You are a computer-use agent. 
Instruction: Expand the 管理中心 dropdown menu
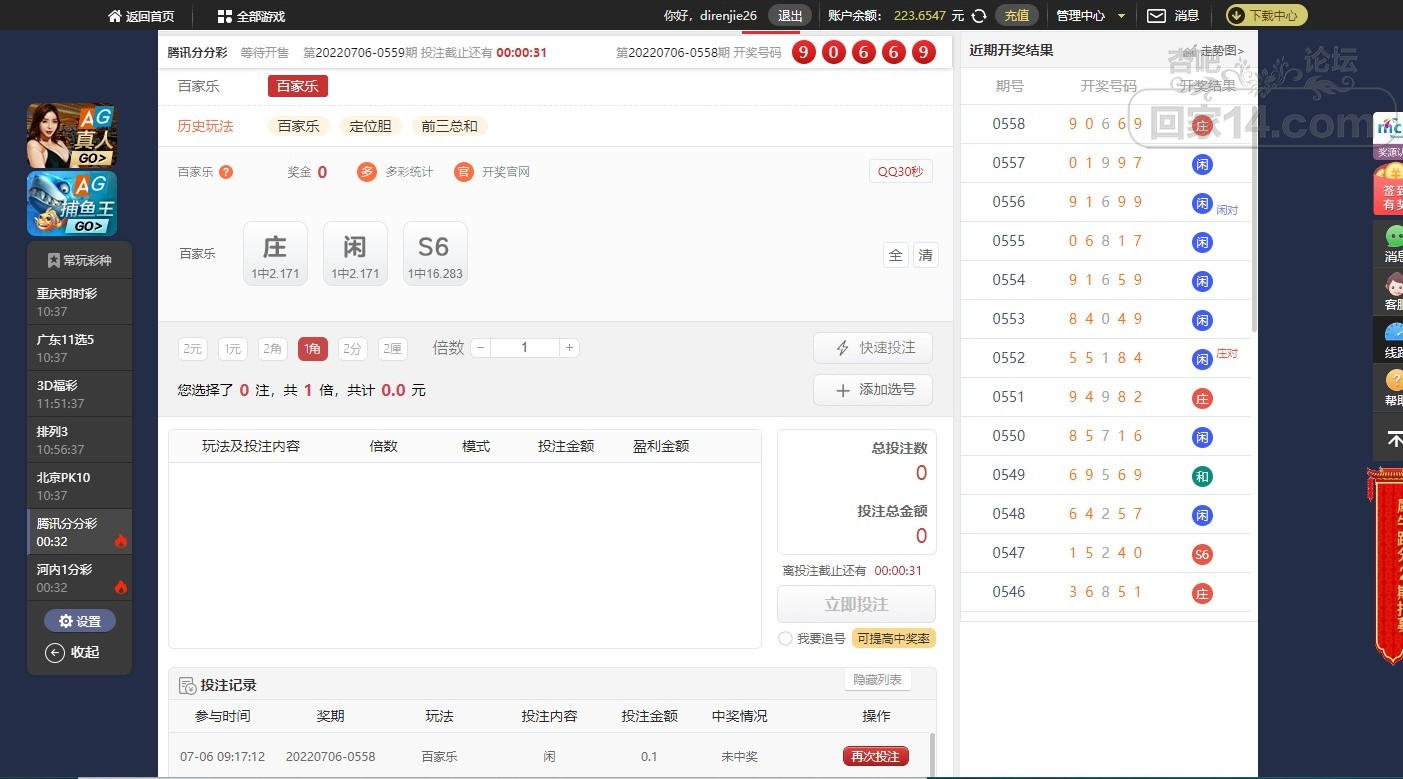coord(1091,16)
